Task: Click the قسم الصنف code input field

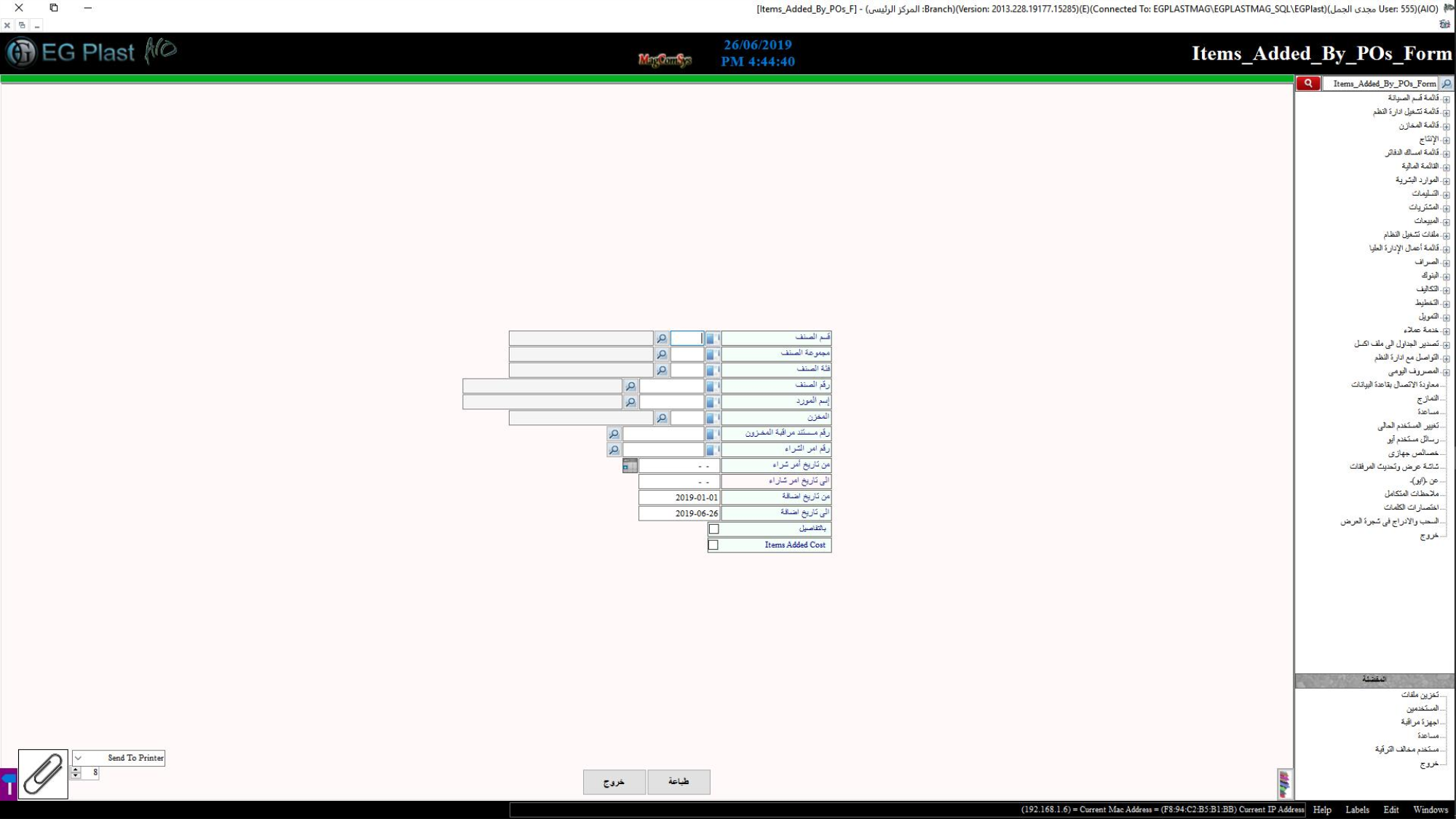Action: coord(687,339)
